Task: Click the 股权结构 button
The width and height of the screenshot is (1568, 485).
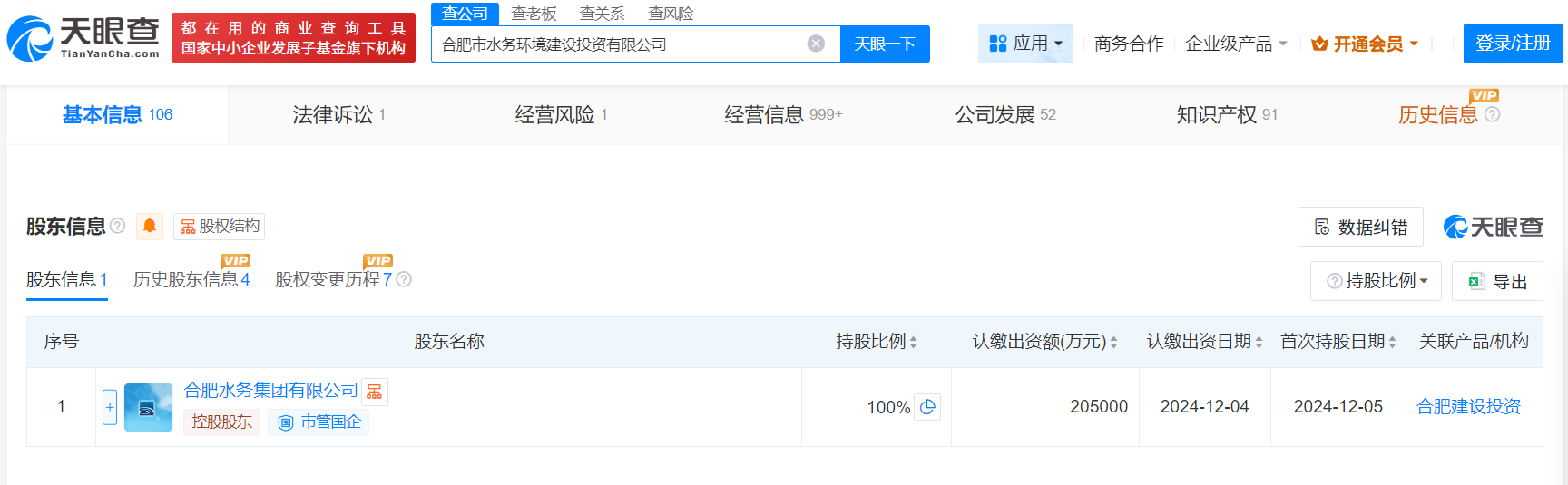Action: pos(219,226)
